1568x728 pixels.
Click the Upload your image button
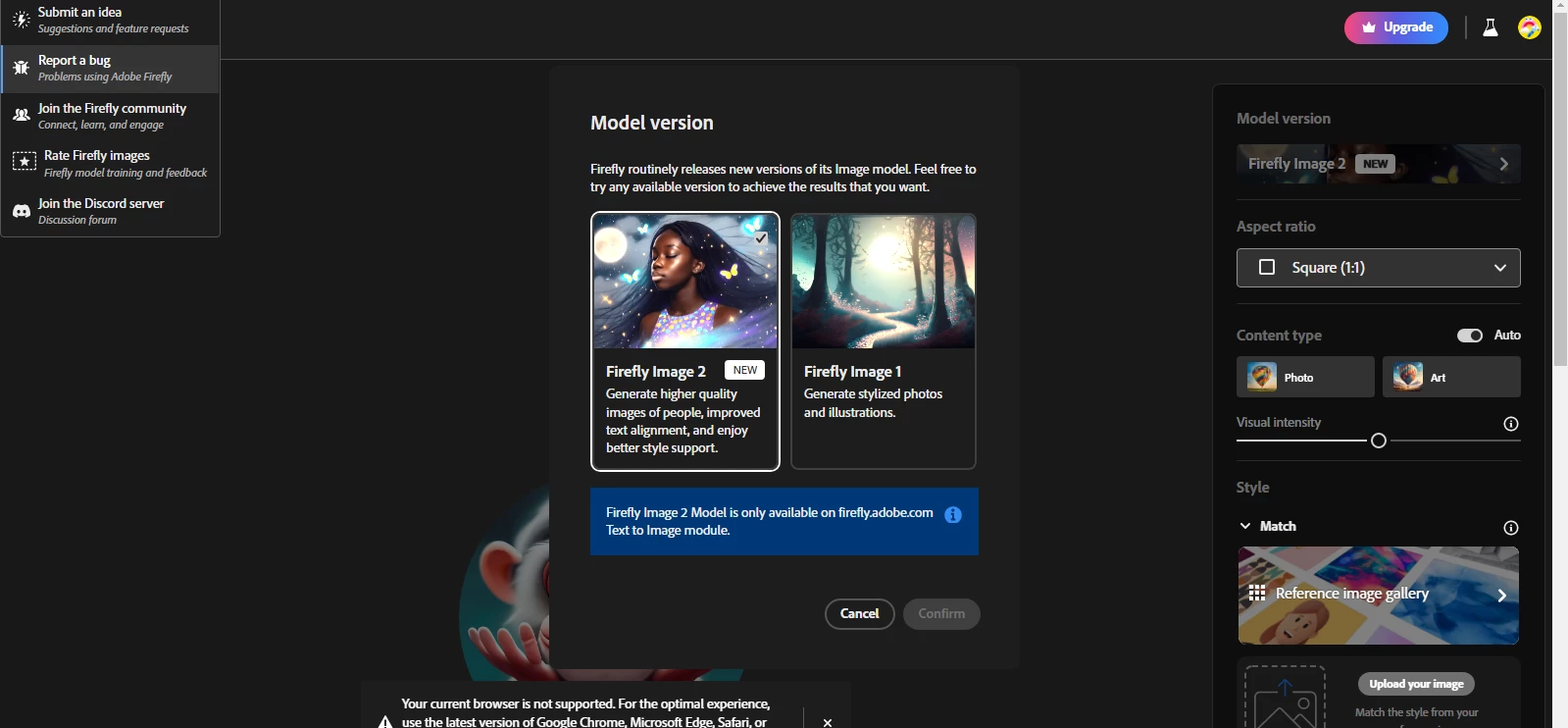point(1416,684)
